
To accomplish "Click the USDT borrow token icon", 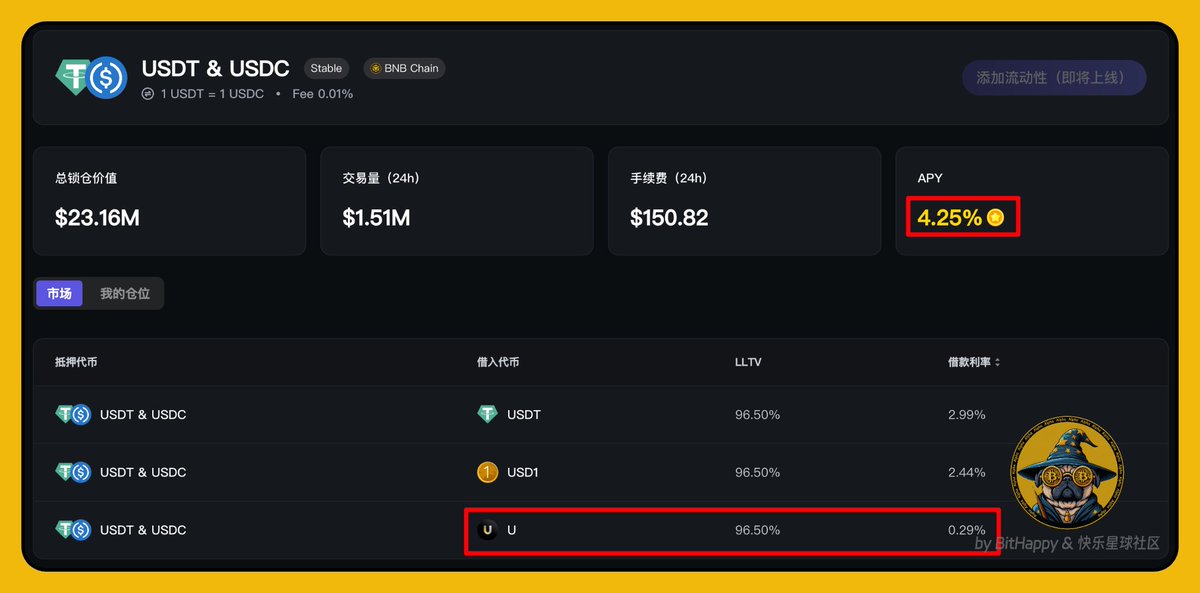I will pos(487,414).
